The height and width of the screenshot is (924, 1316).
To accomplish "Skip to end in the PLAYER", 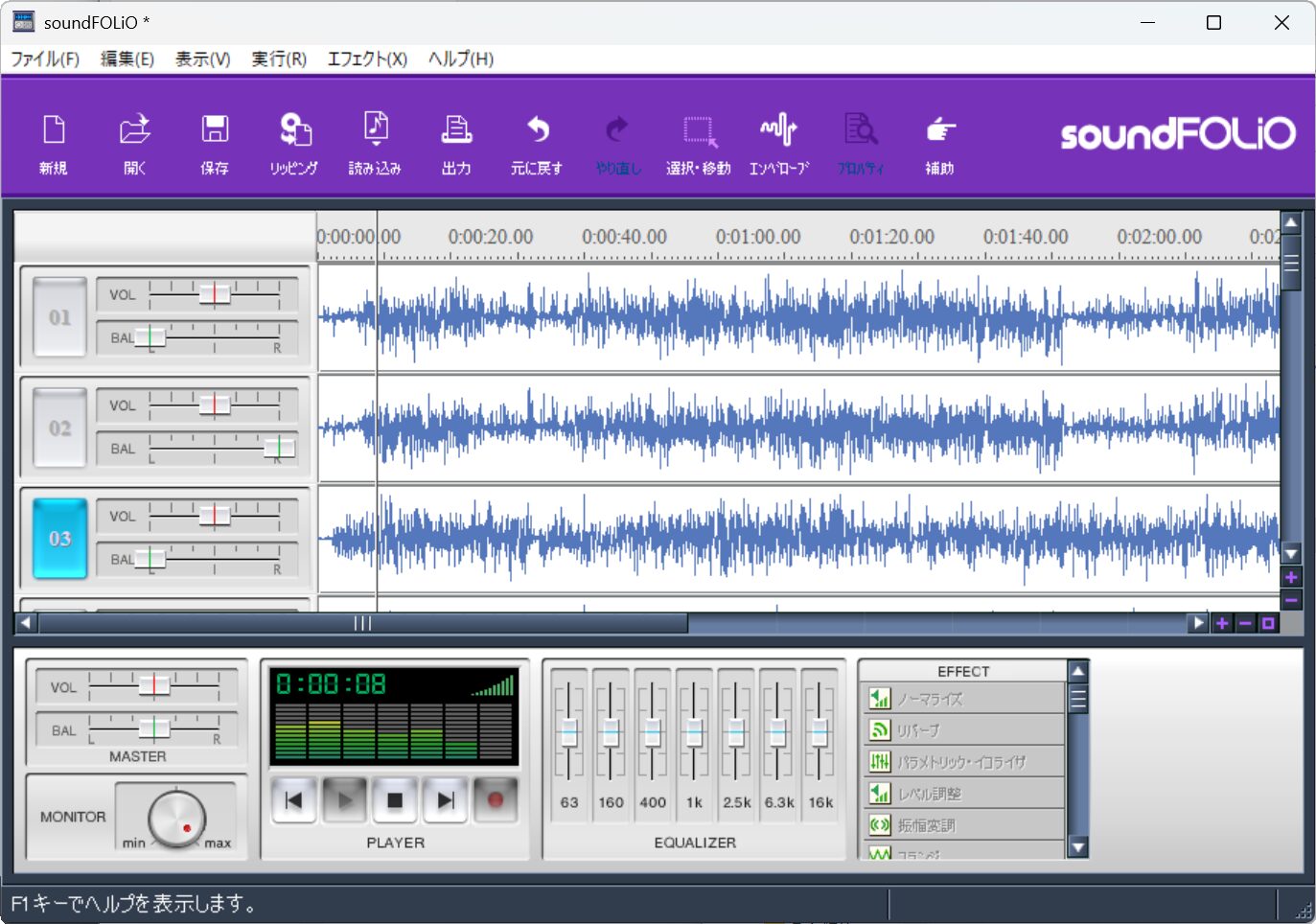I will tap(445, 800).
